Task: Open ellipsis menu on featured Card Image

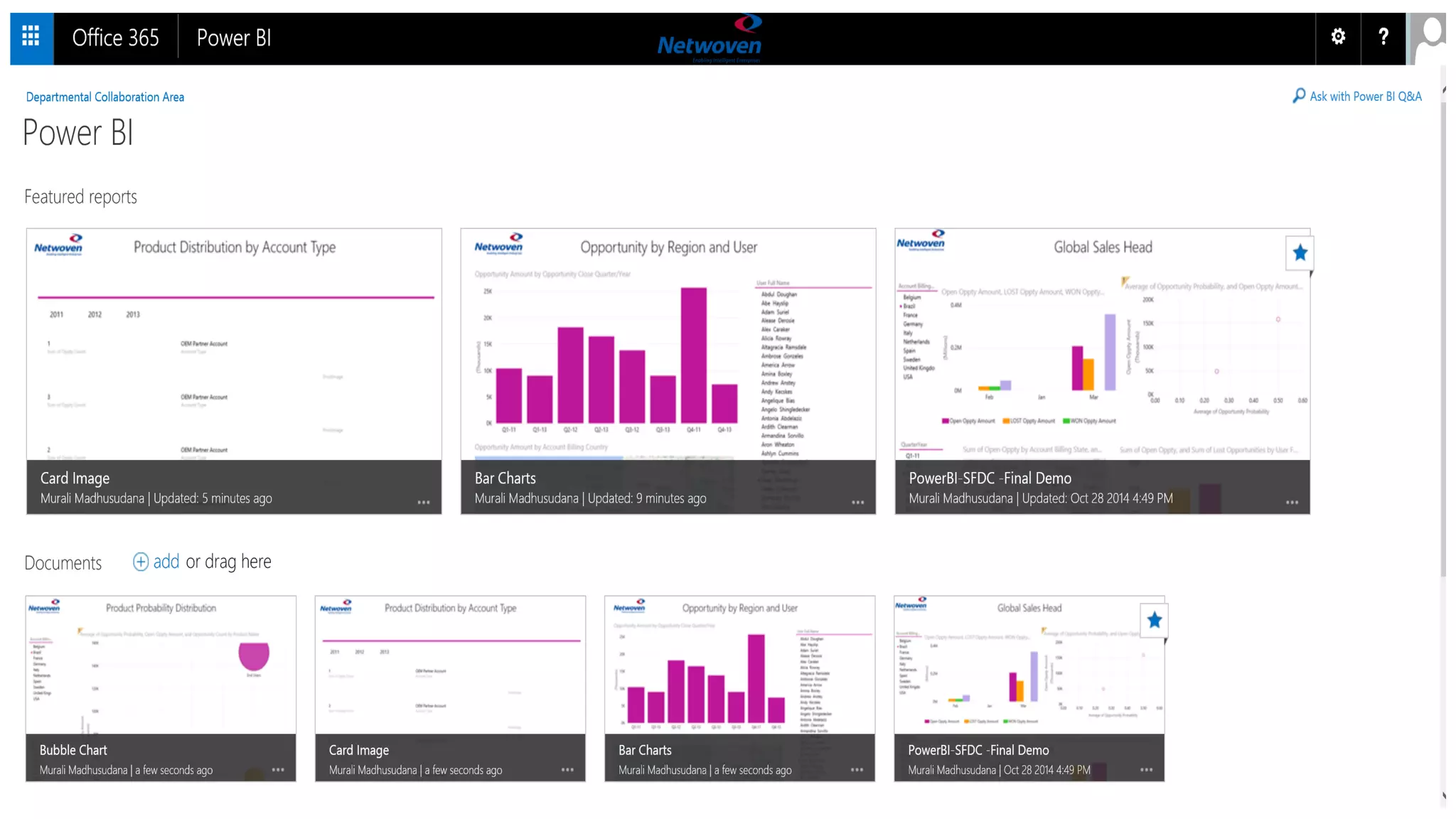Action: coord(424,503)
